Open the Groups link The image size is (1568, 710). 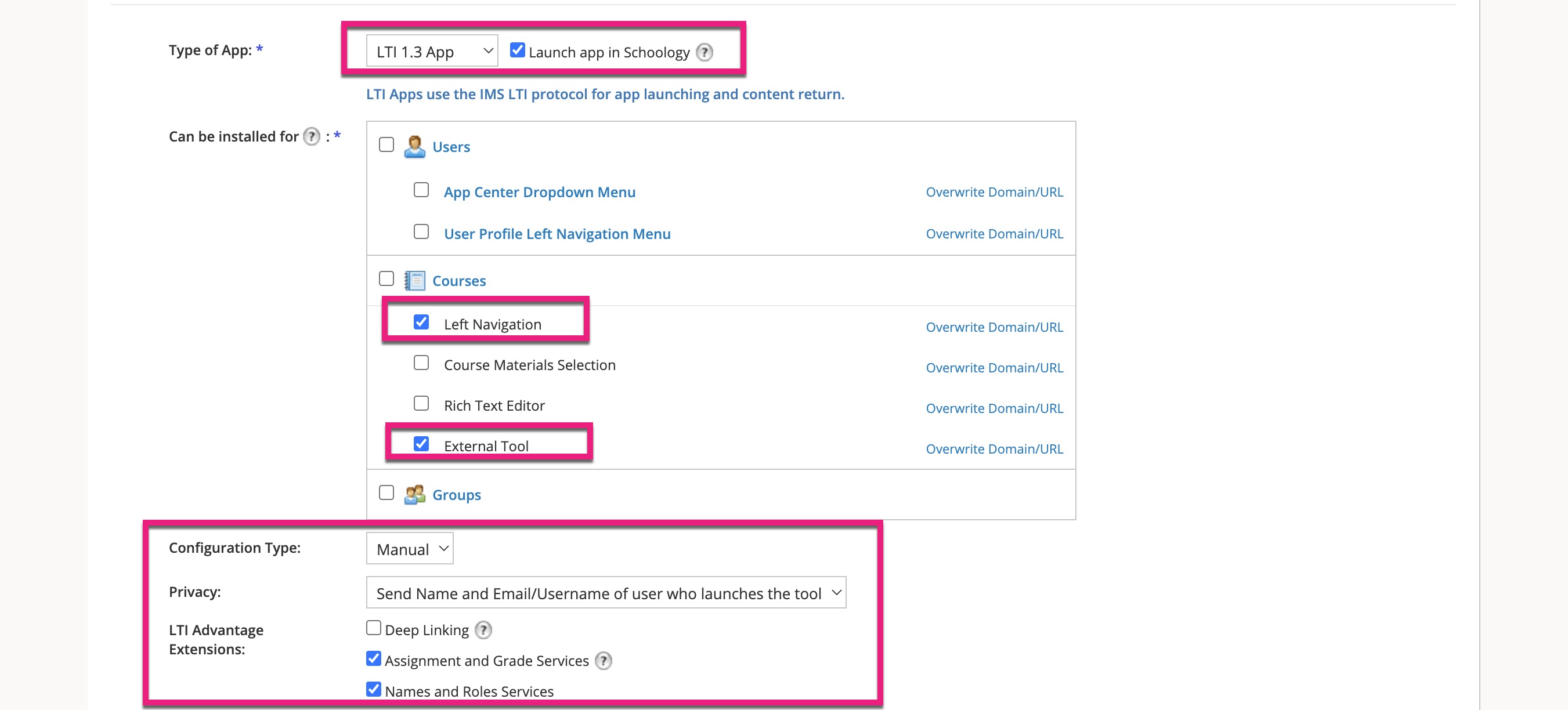[x=457, y=495]
